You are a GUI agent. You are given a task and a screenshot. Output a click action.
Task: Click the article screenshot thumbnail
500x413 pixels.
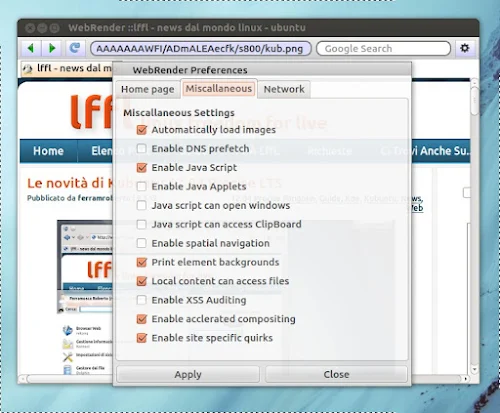85,267
